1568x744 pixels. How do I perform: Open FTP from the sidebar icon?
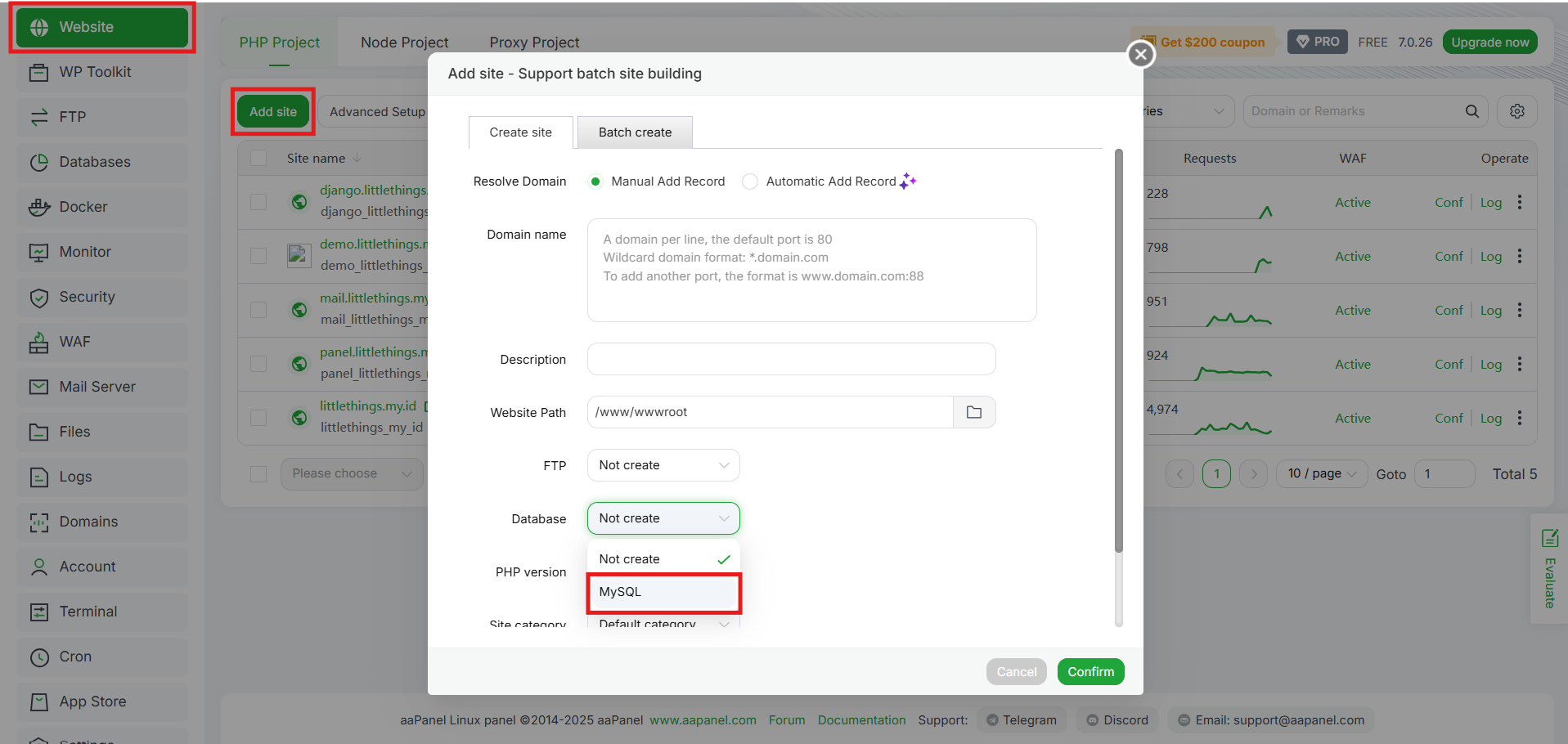[39, 117]
